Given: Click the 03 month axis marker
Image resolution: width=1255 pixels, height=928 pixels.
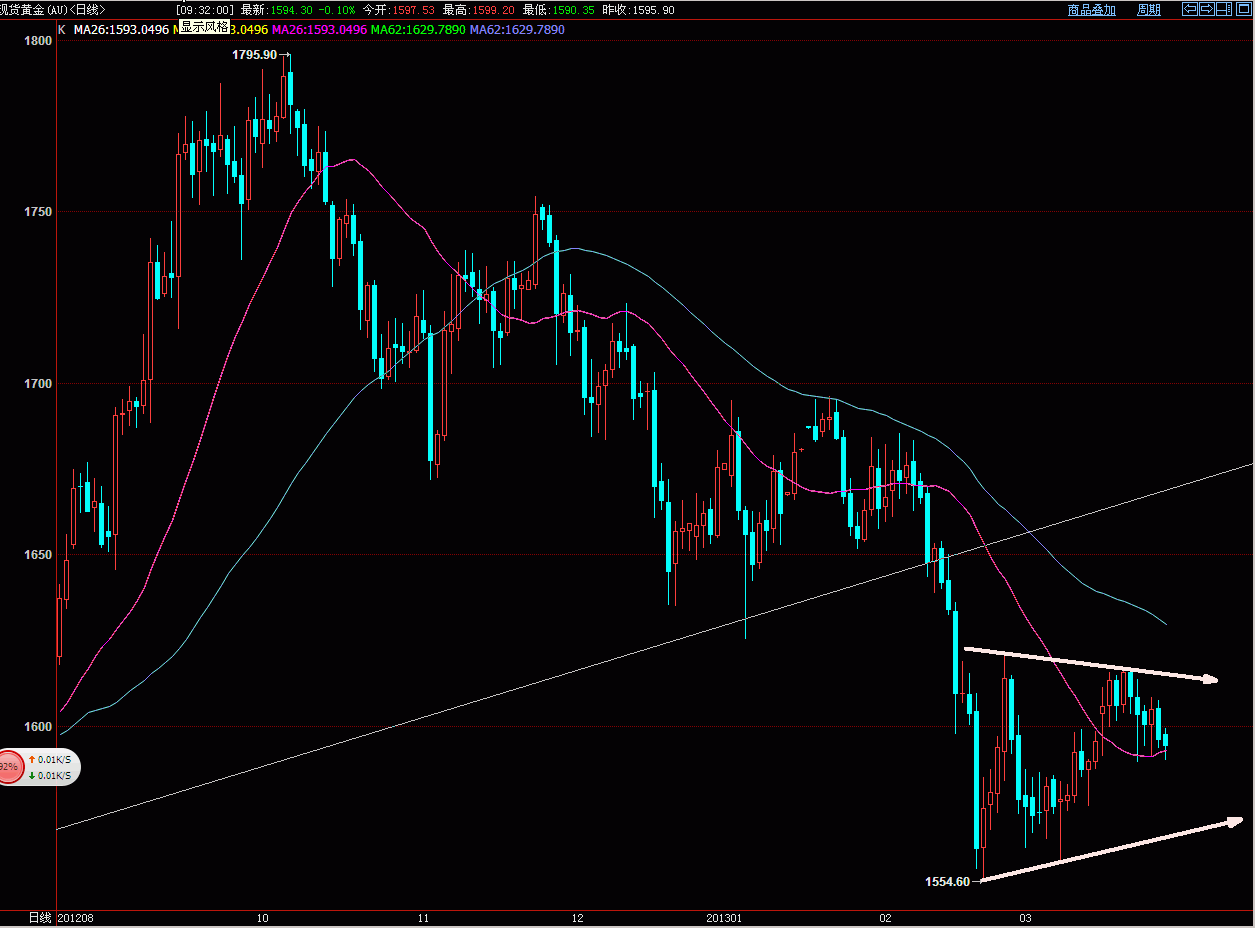Looking at the screenshot, I should point(1026,917).
